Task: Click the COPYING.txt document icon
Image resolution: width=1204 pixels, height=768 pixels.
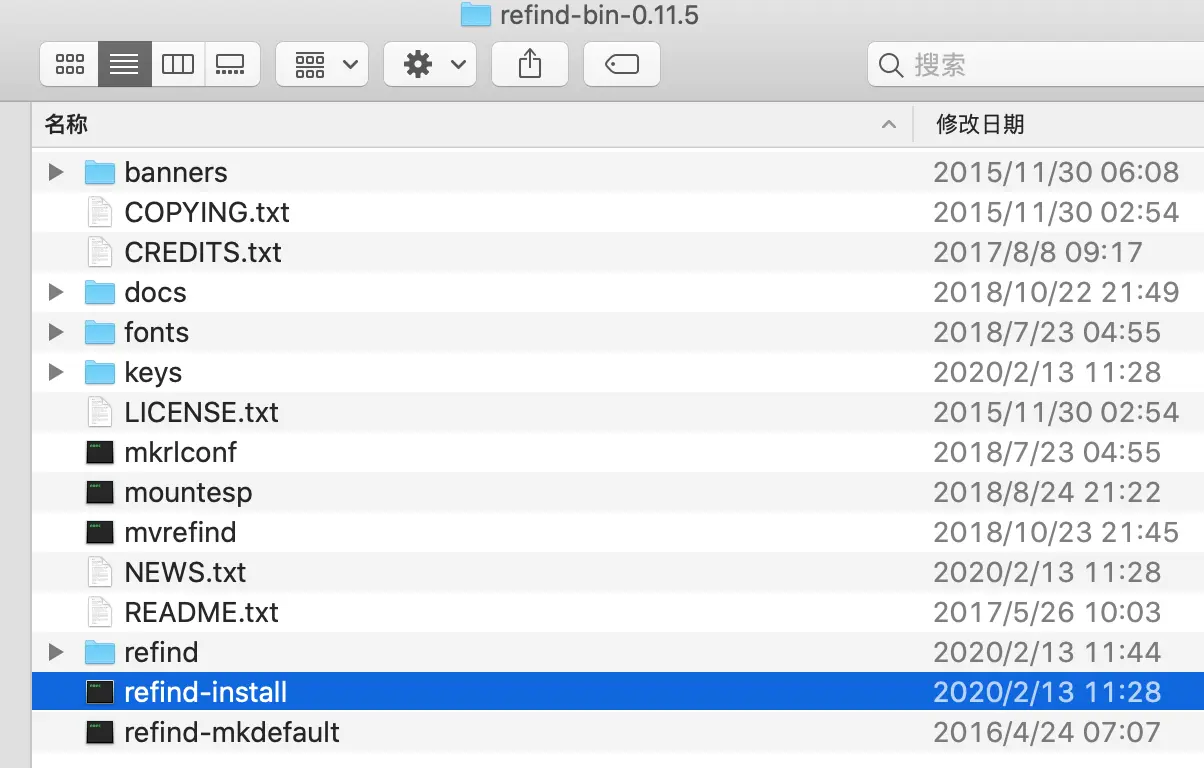Action: [100, 212]
